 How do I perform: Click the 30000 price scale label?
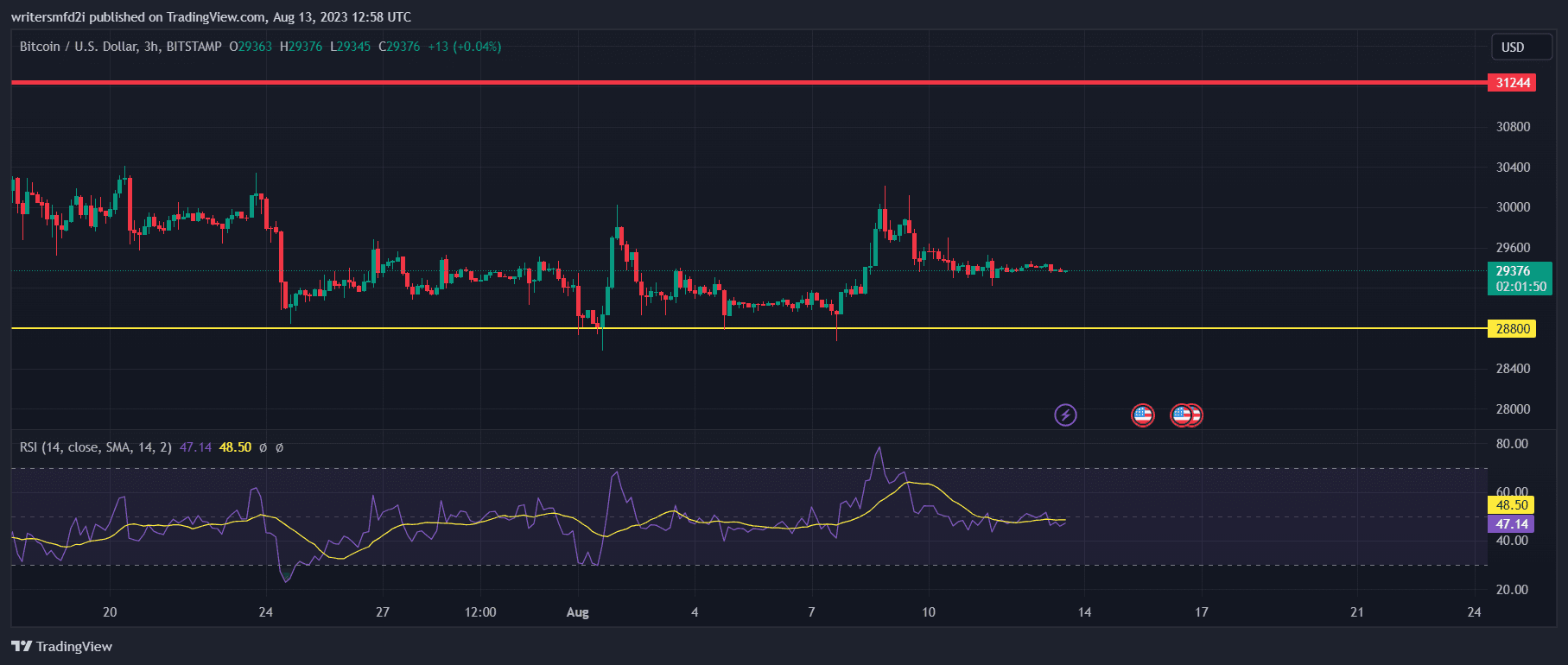coord(1513,207)
